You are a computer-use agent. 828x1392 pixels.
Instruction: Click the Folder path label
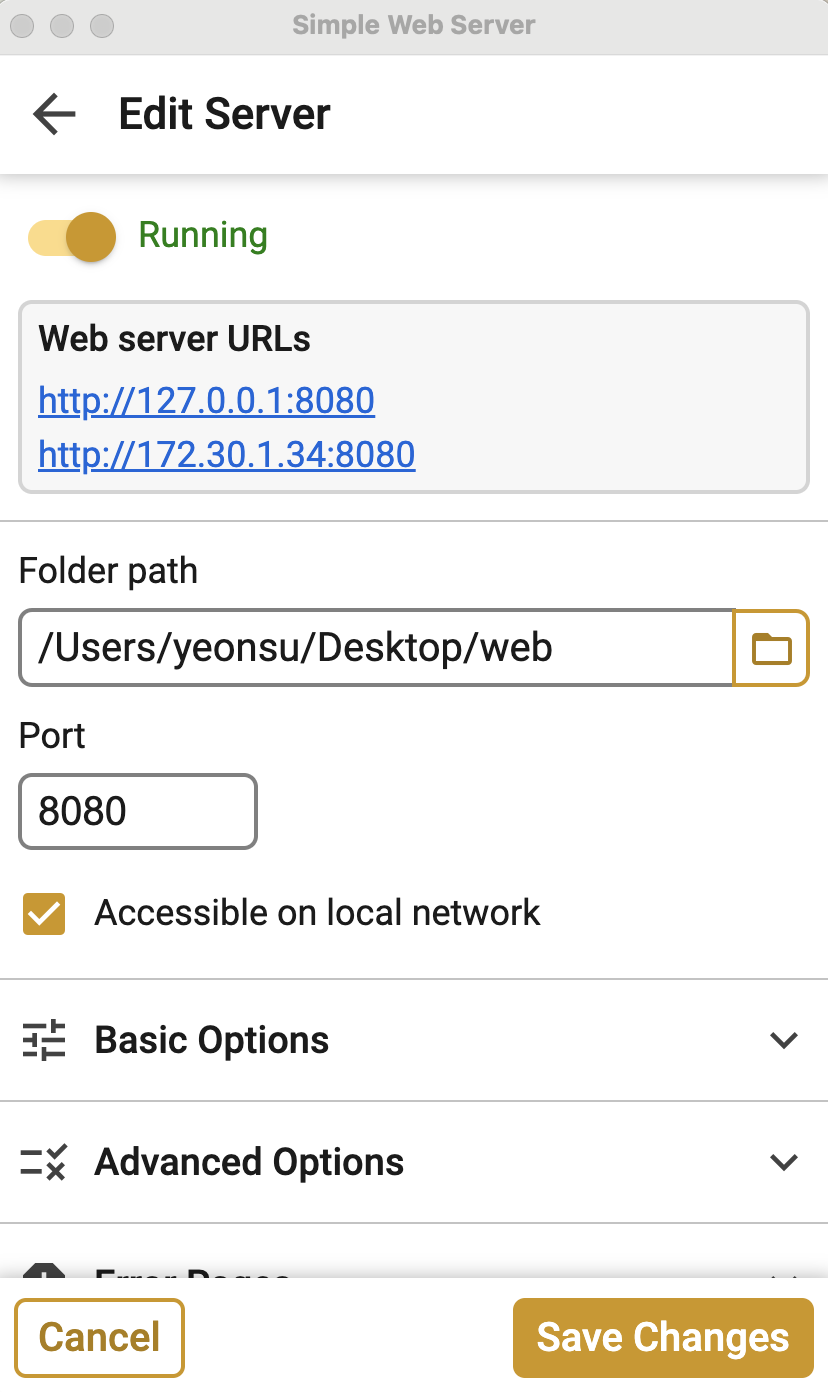pyautogui.click(x=108, y=571)
